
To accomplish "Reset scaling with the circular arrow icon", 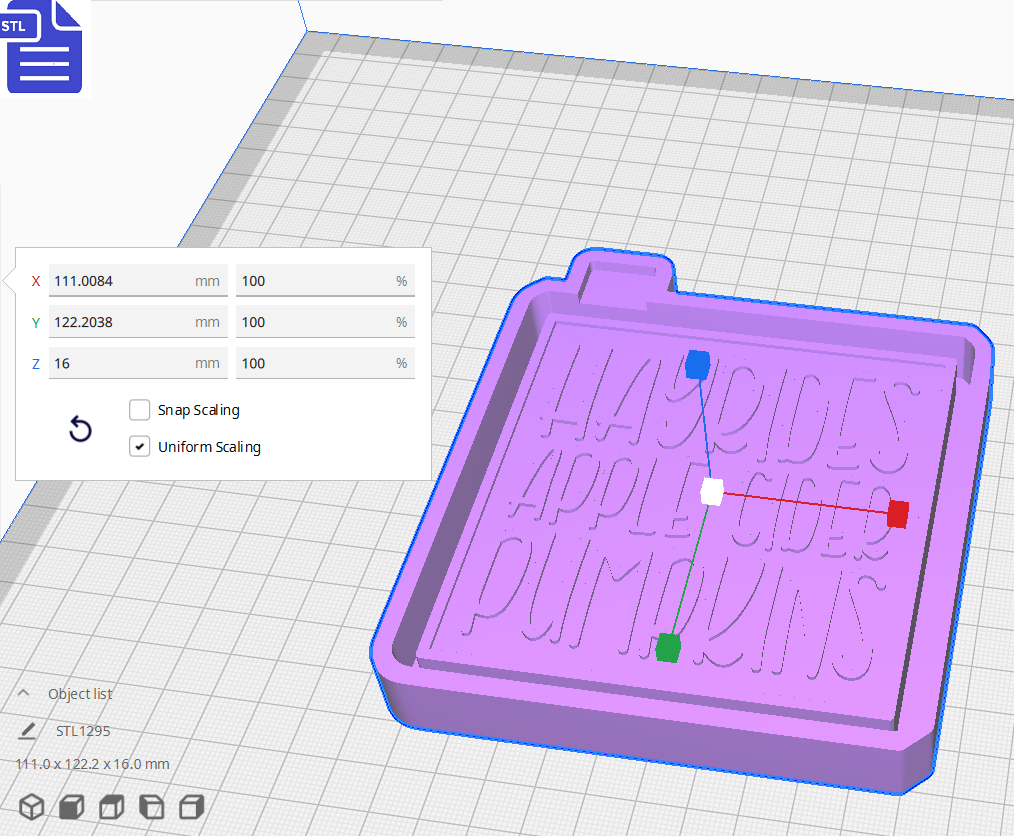I will (80, 428).
